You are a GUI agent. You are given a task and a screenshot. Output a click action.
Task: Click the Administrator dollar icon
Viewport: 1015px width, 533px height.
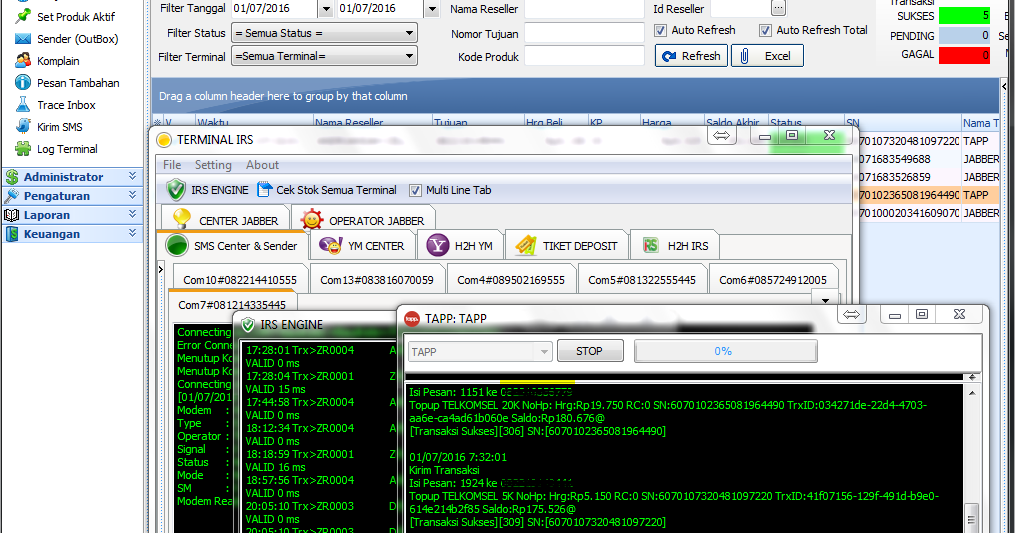[12, 177]
